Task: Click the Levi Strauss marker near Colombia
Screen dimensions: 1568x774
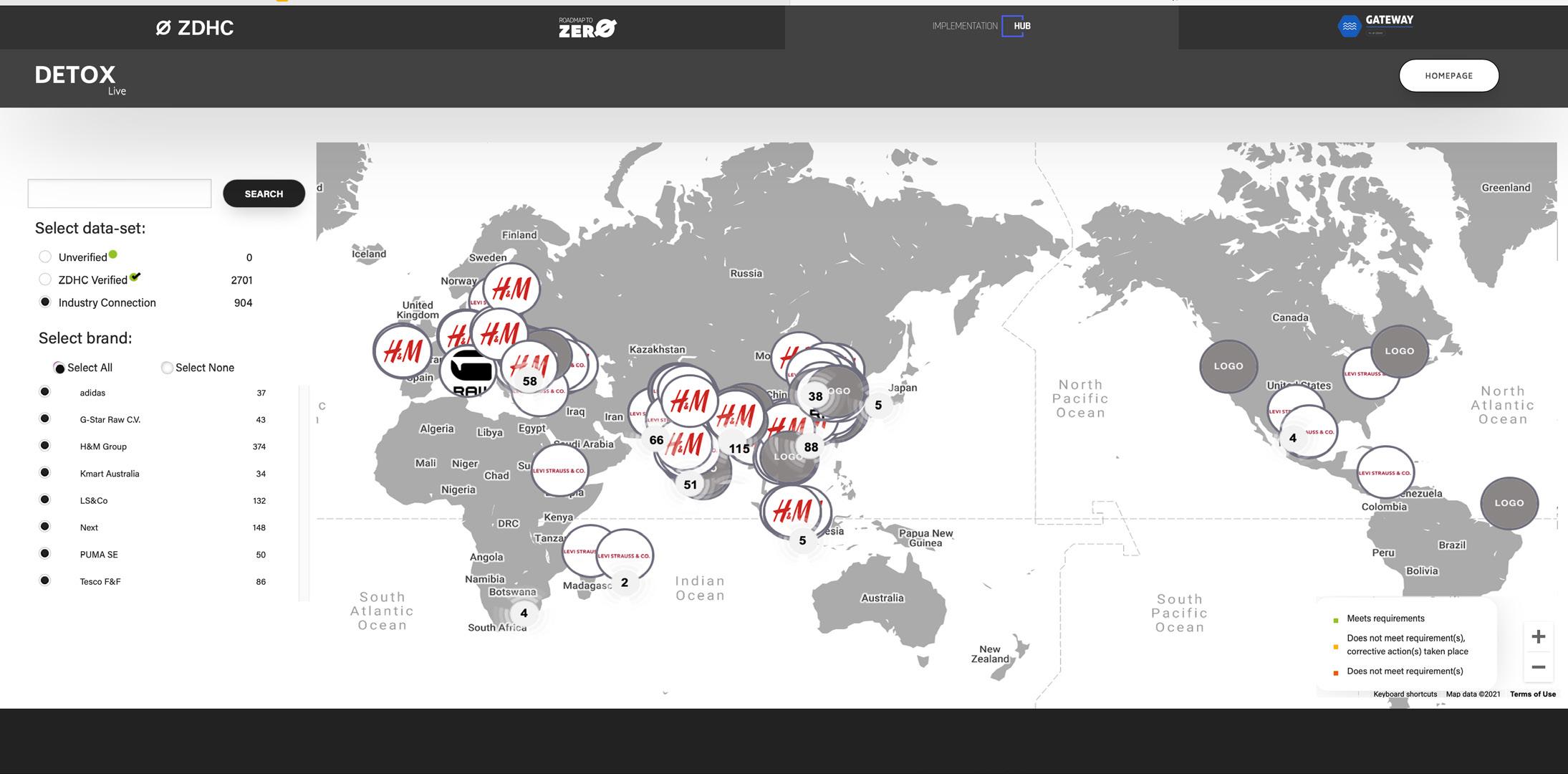Action: pyautogui.click(x=1385, y=473)
